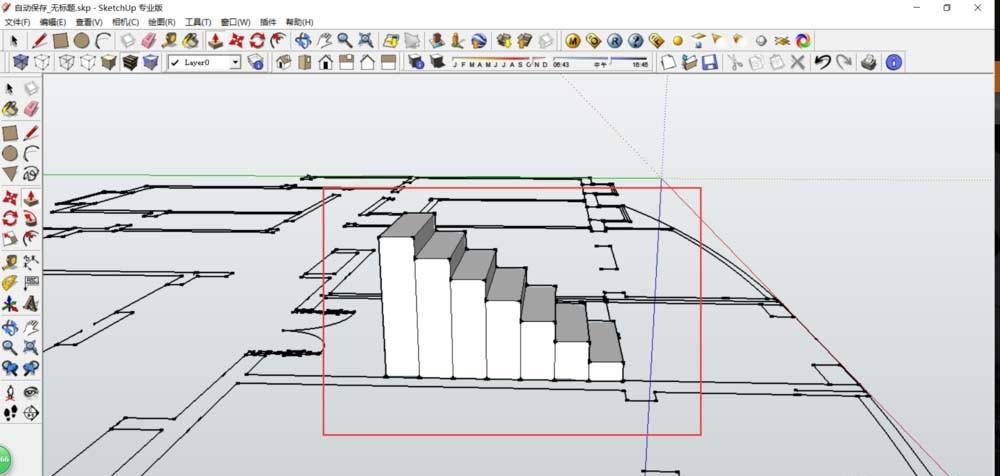Pick the Tape Measure tool in the top toolbar

[x=169, y=41]
